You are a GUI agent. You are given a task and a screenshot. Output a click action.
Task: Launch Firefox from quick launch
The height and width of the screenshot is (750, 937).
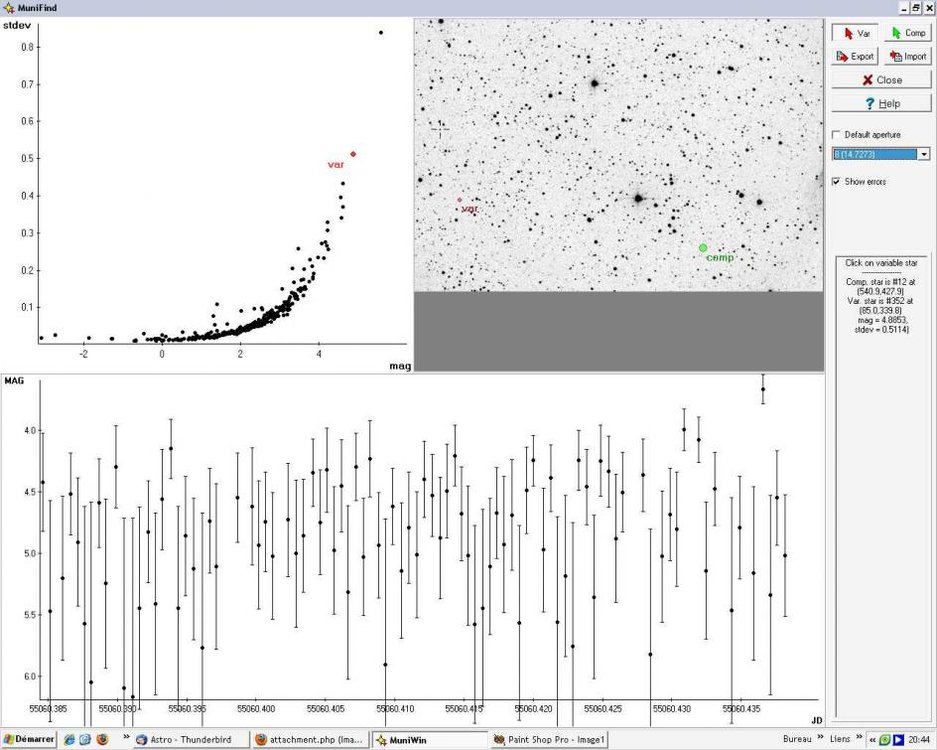(102, 740)
